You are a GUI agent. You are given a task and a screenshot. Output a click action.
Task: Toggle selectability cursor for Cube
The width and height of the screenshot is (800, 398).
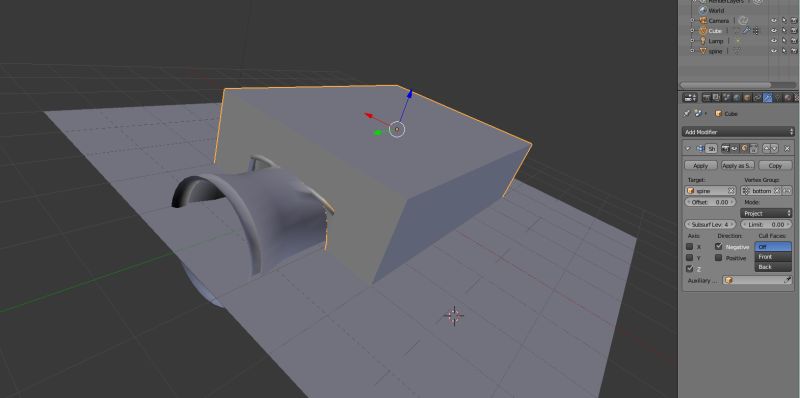tap(784, 31)
